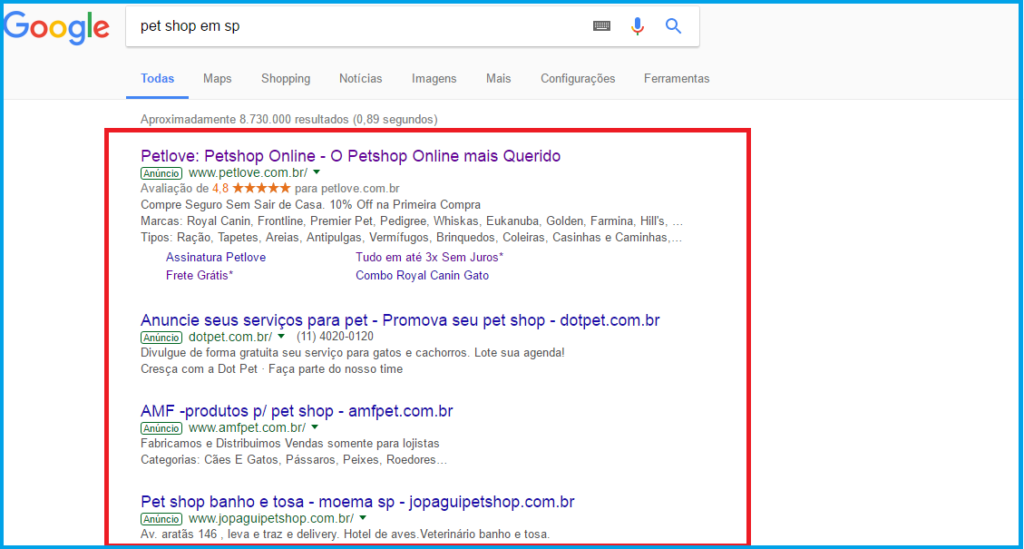Click the five-star rating for petlove.com.br
The width and height of the screenshot is (1024, 549).
[x=261, y=188]
